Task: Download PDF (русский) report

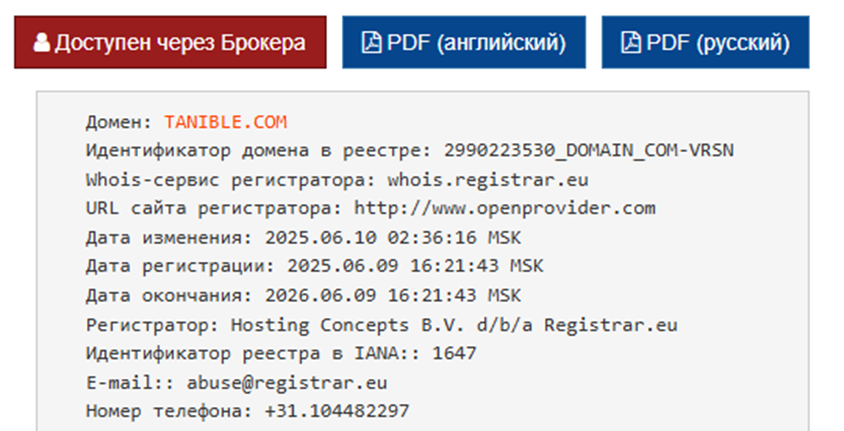Action: pyautogui.click(x=705, y=43)
